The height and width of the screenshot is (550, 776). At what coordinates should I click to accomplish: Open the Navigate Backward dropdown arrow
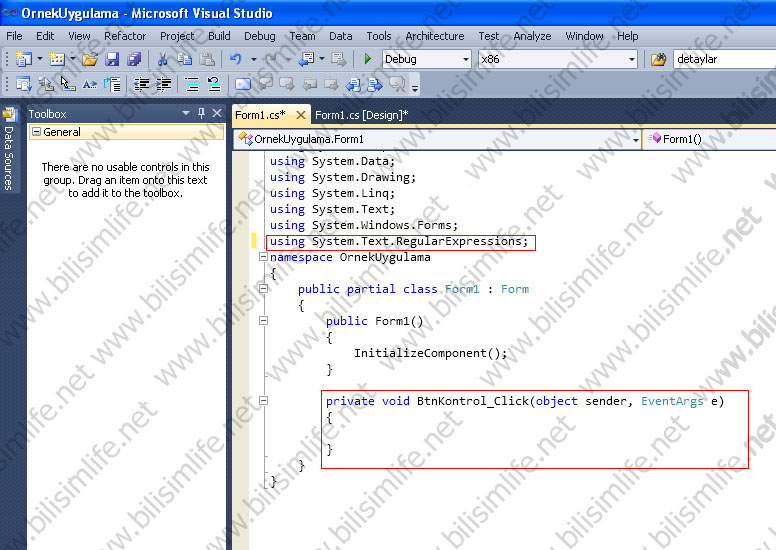(x=322, y=59)
